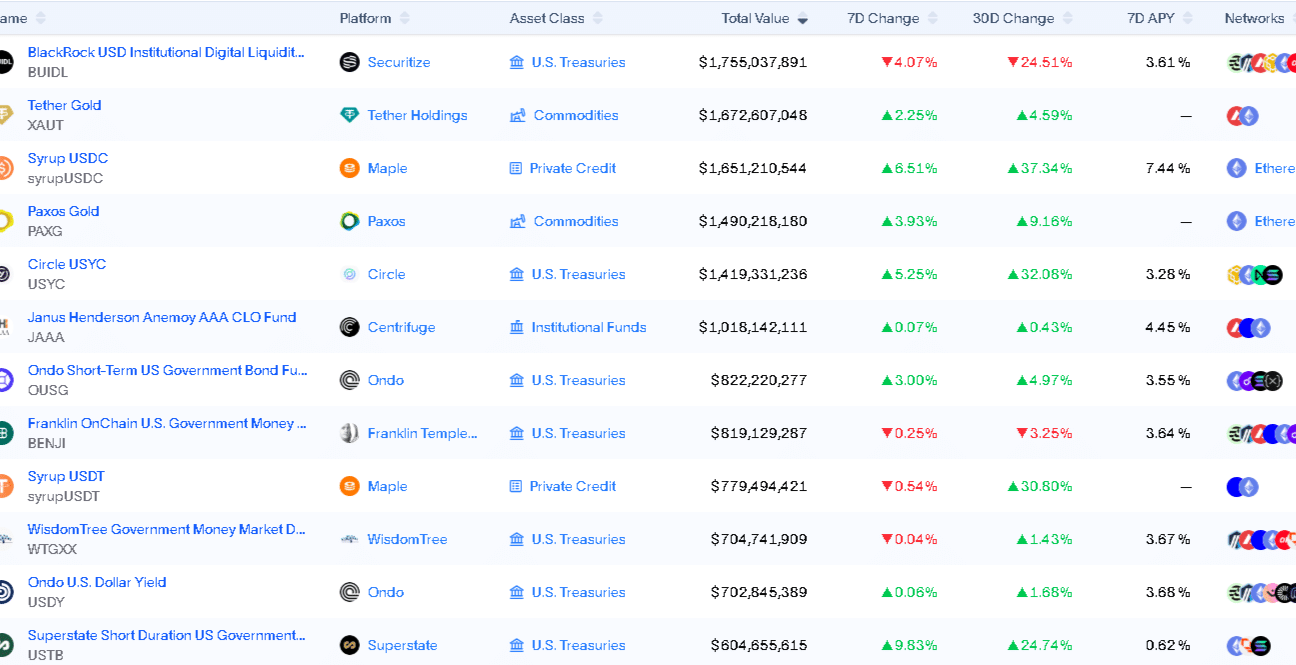The image size is (1296, 665).
Task: Open the Institutional Funds asset class link
Action: pos(588,327)
